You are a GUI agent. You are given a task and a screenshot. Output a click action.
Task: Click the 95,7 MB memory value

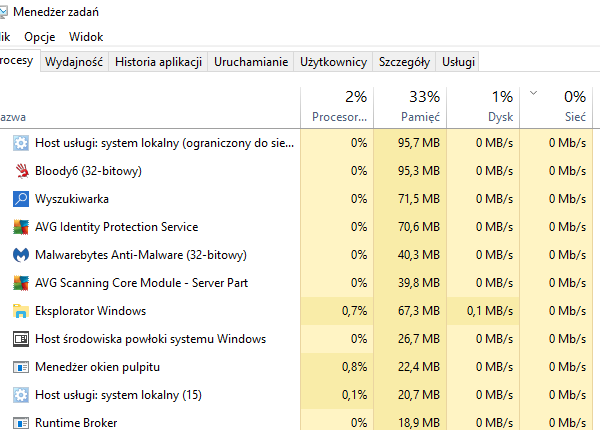(x=419, y=143)
